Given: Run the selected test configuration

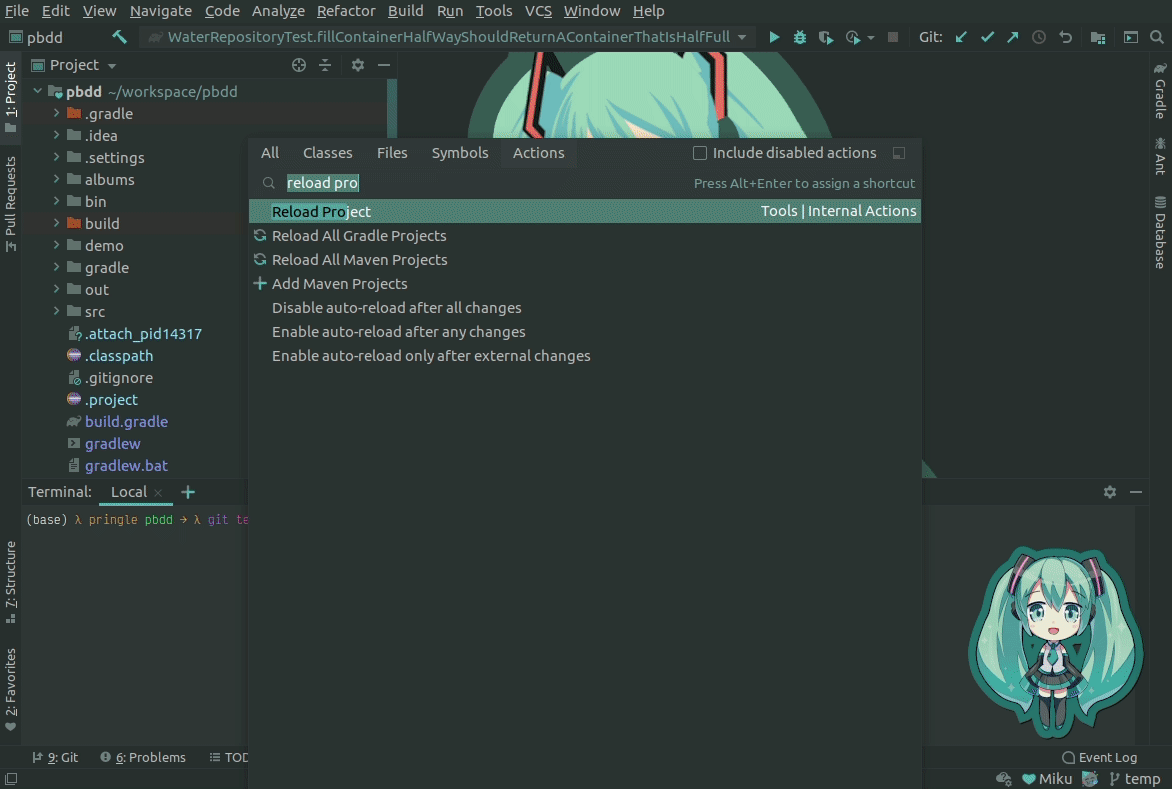Looking at the screenshot, I should point(774,37).
